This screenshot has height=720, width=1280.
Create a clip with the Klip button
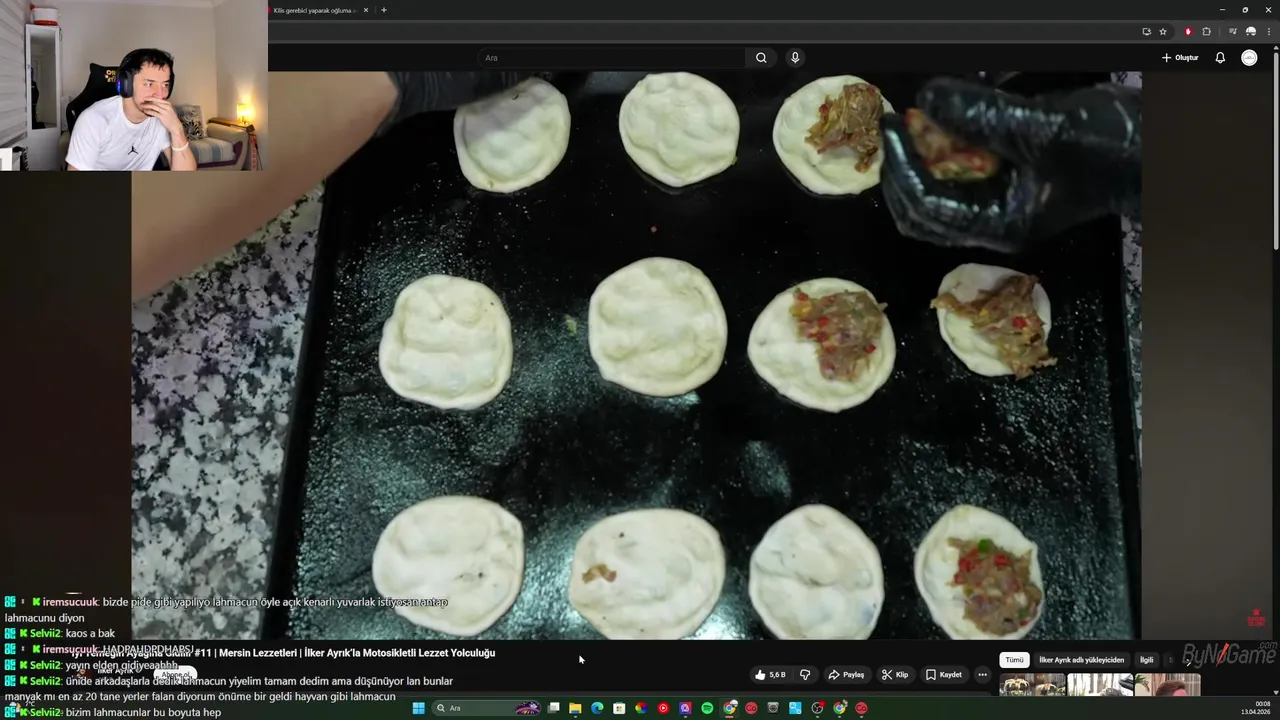[x=895, y=675]
